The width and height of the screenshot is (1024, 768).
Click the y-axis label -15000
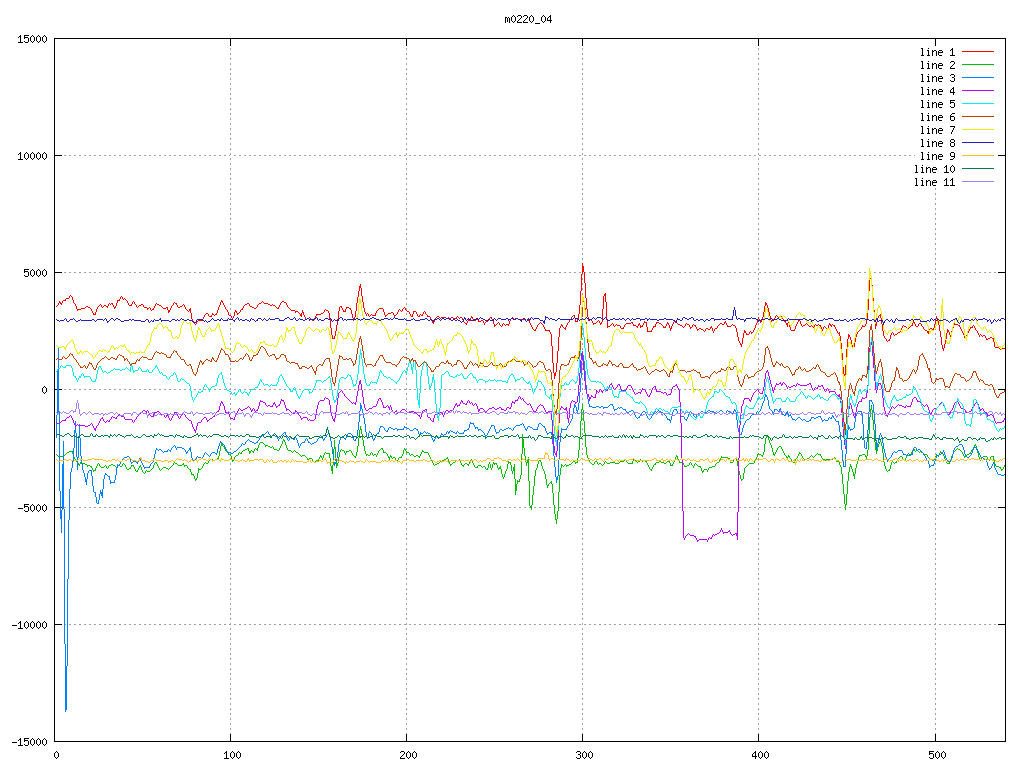tap(30, 742)
